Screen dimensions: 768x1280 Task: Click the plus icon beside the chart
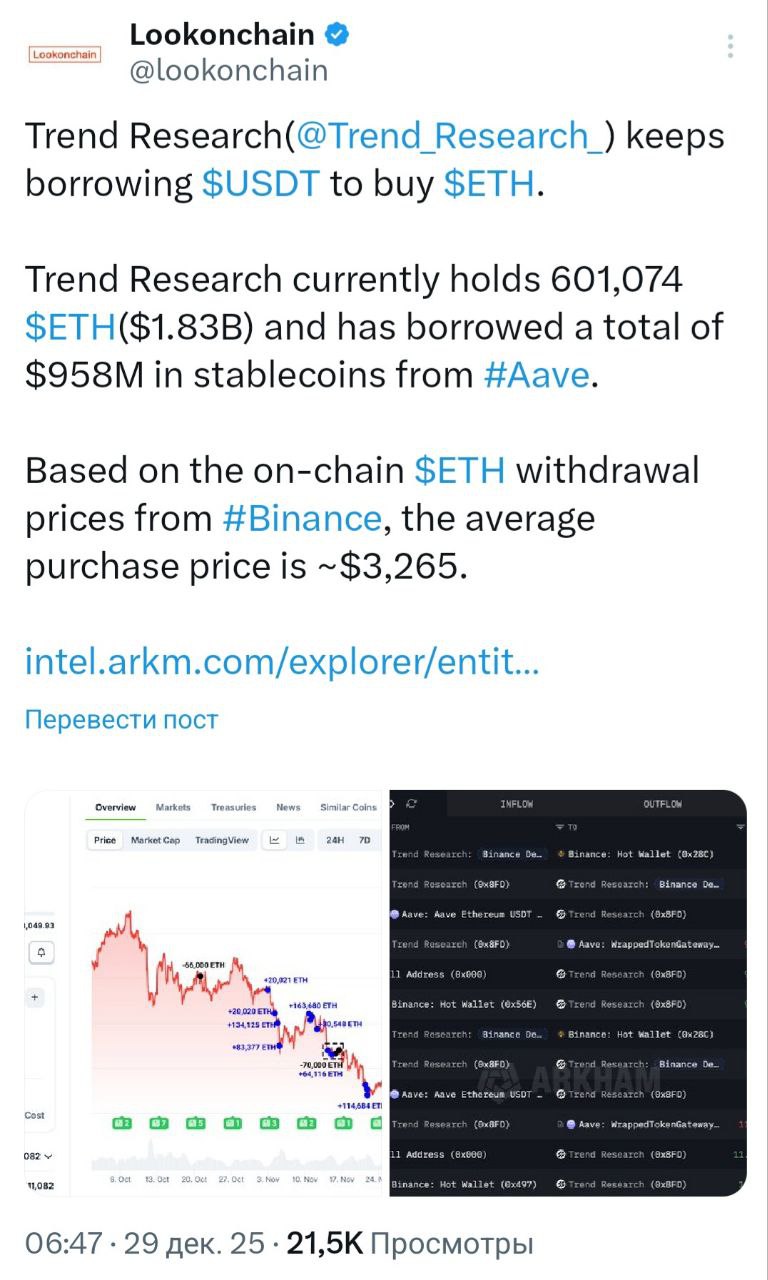[x=35, y=997]
